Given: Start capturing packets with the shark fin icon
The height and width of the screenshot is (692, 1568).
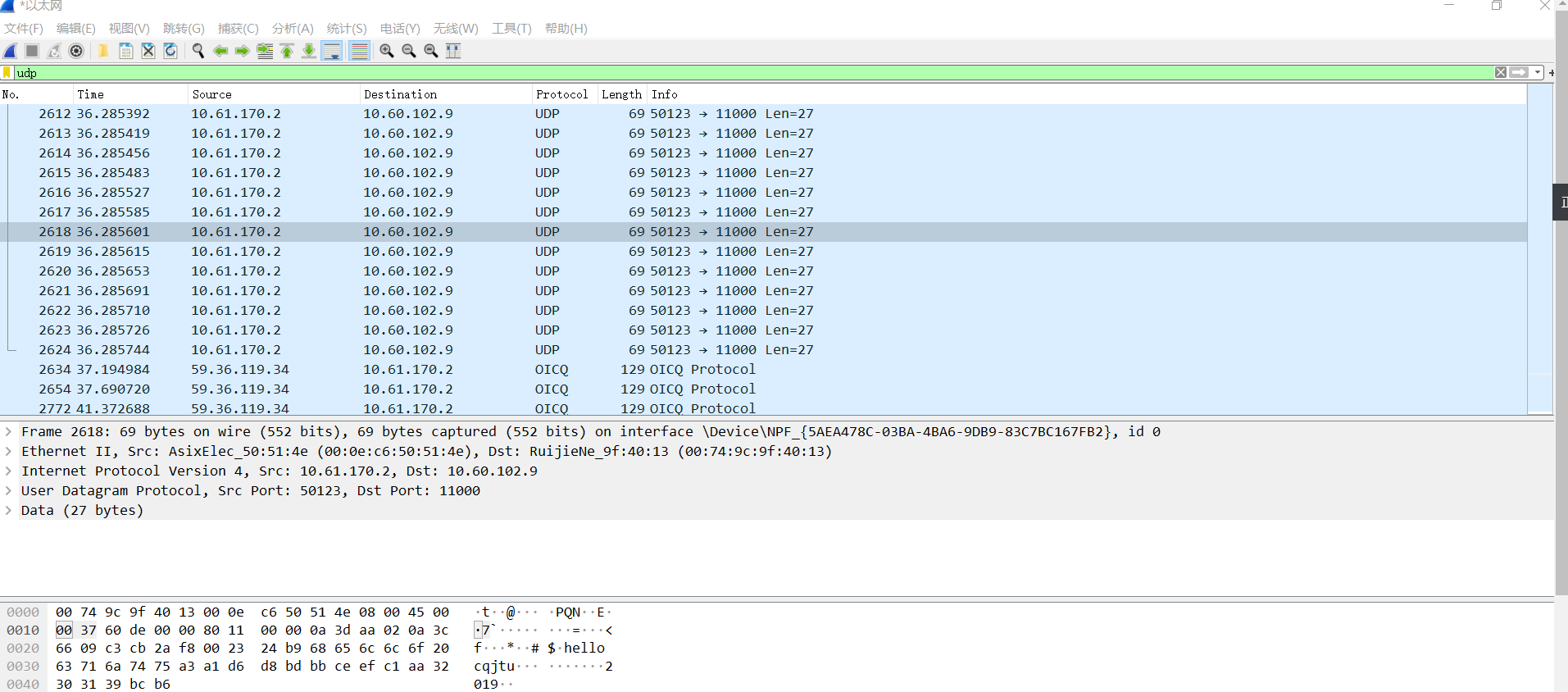Looking at the screenshot, I should point(11,51).
